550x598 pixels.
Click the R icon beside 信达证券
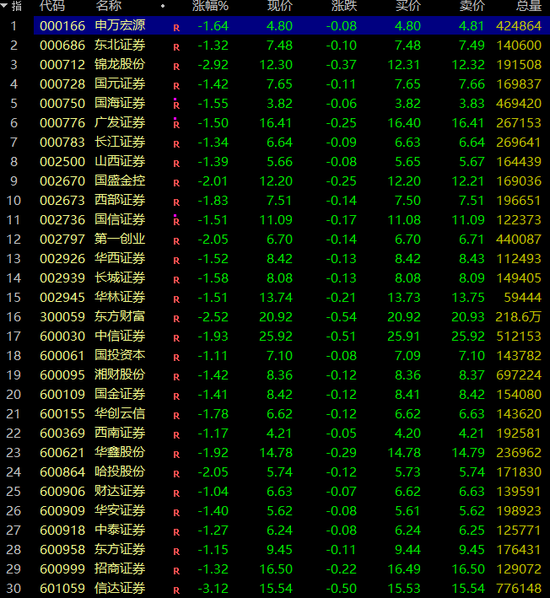point(176,590)
